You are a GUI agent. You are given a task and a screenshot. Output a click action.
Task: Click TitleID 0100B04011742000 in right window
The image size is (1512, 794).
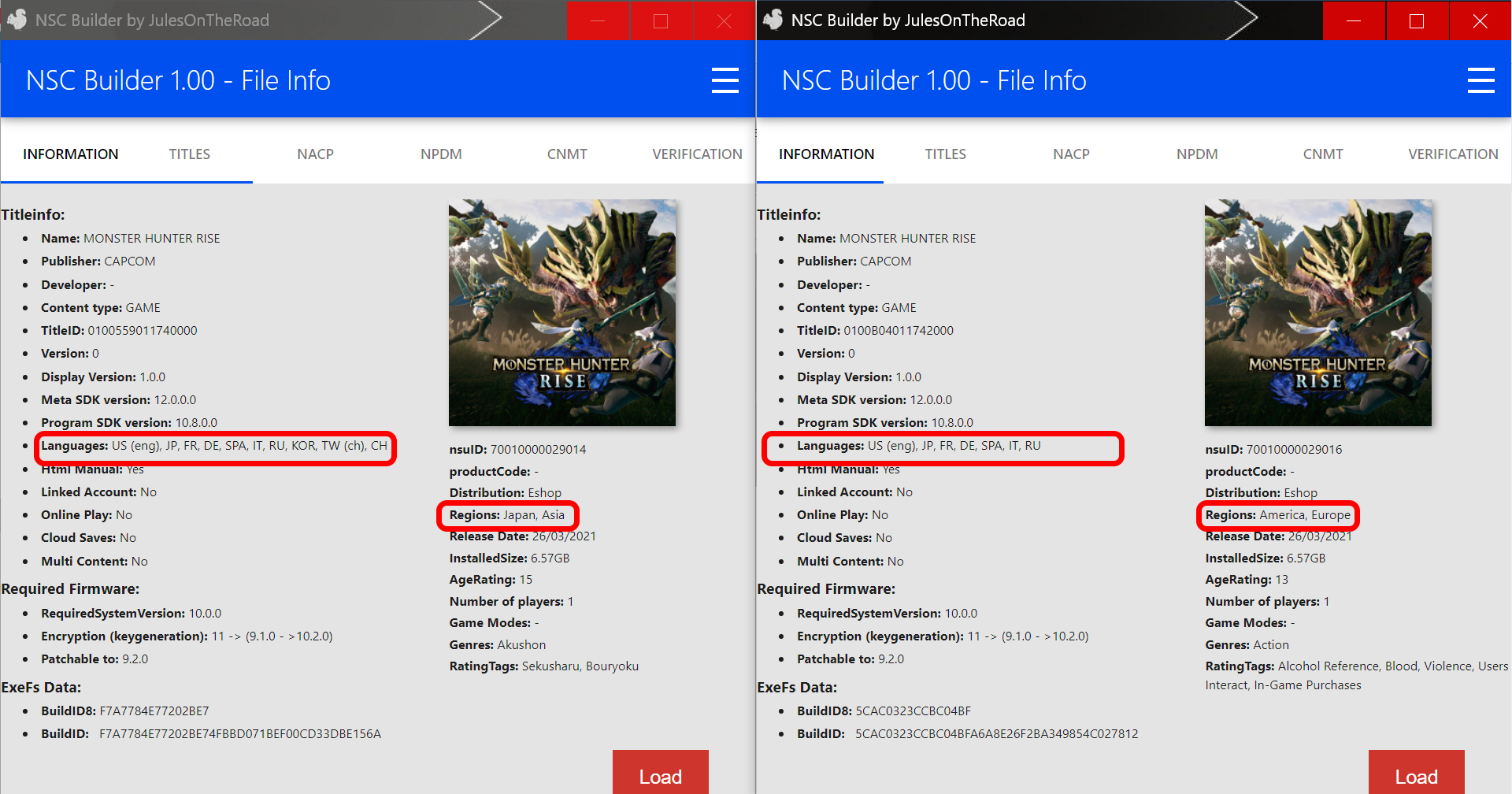point(875,331)
